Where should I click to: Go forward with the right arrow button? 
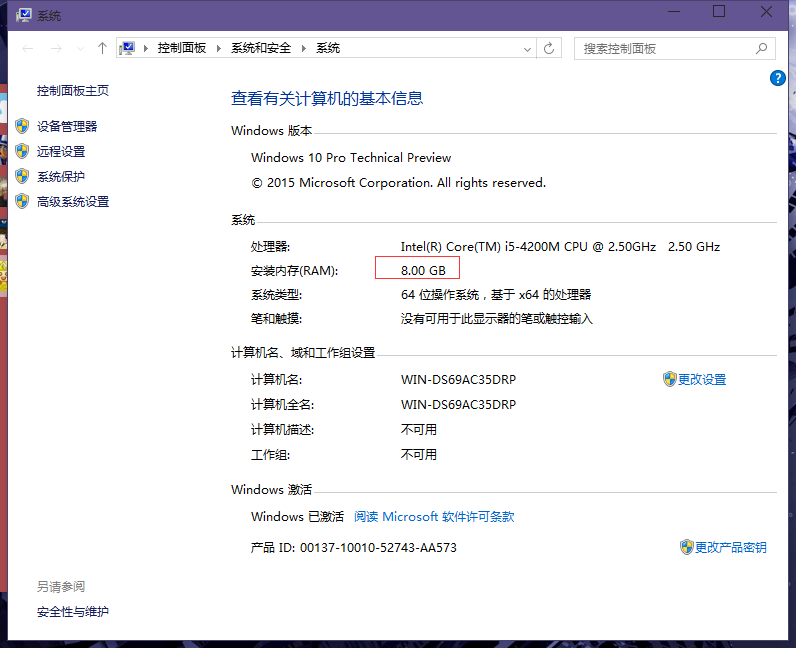point(56,48)
